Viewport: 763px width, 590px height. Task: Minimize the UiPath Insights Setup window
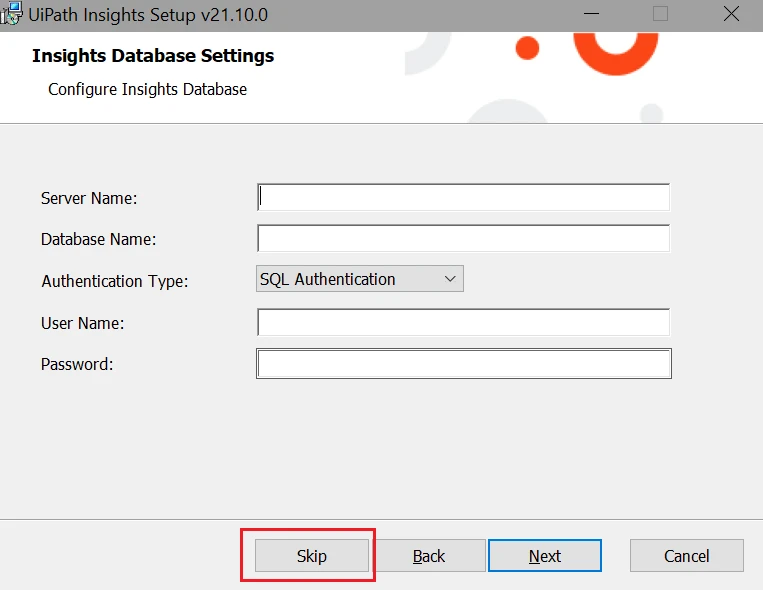tap(591, 14)
